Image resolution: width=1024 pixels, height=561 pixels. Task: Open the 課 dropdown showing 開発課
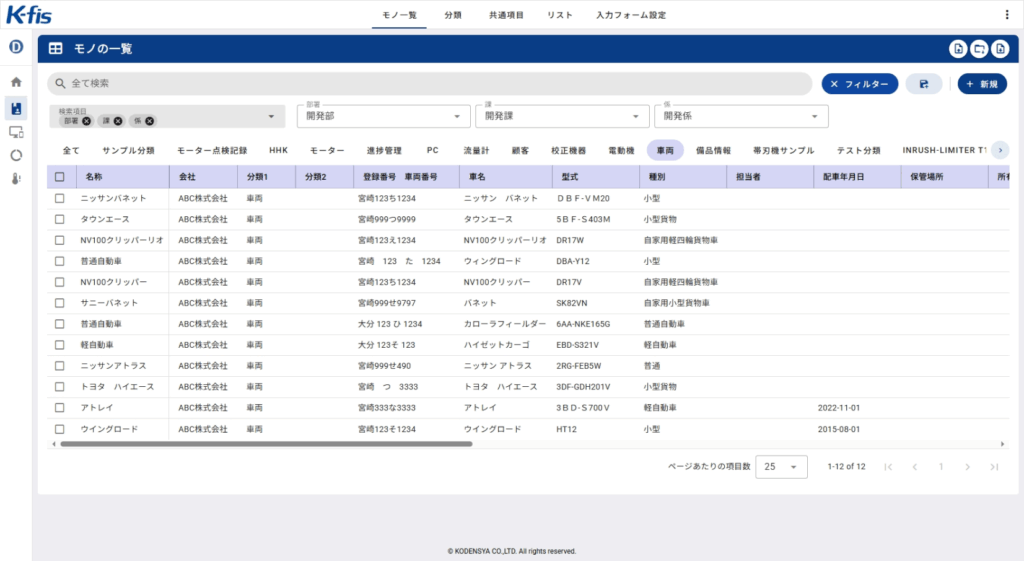pyautogui.click(x=562, y=116)
